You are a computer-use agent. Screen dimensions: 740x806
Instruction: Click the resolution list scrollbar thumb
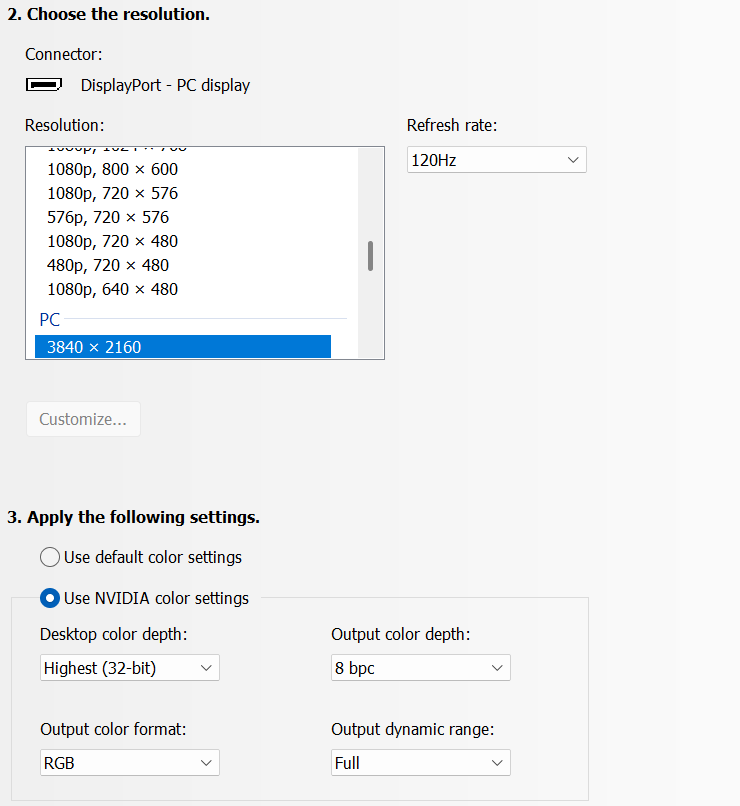(x=371, y=255)
